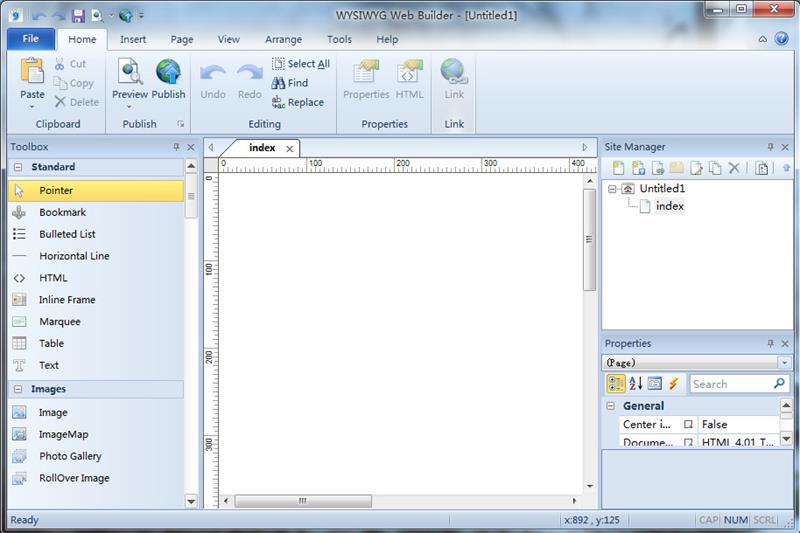
Task: Open the Help ribbon tab
Action: point(387,39)
